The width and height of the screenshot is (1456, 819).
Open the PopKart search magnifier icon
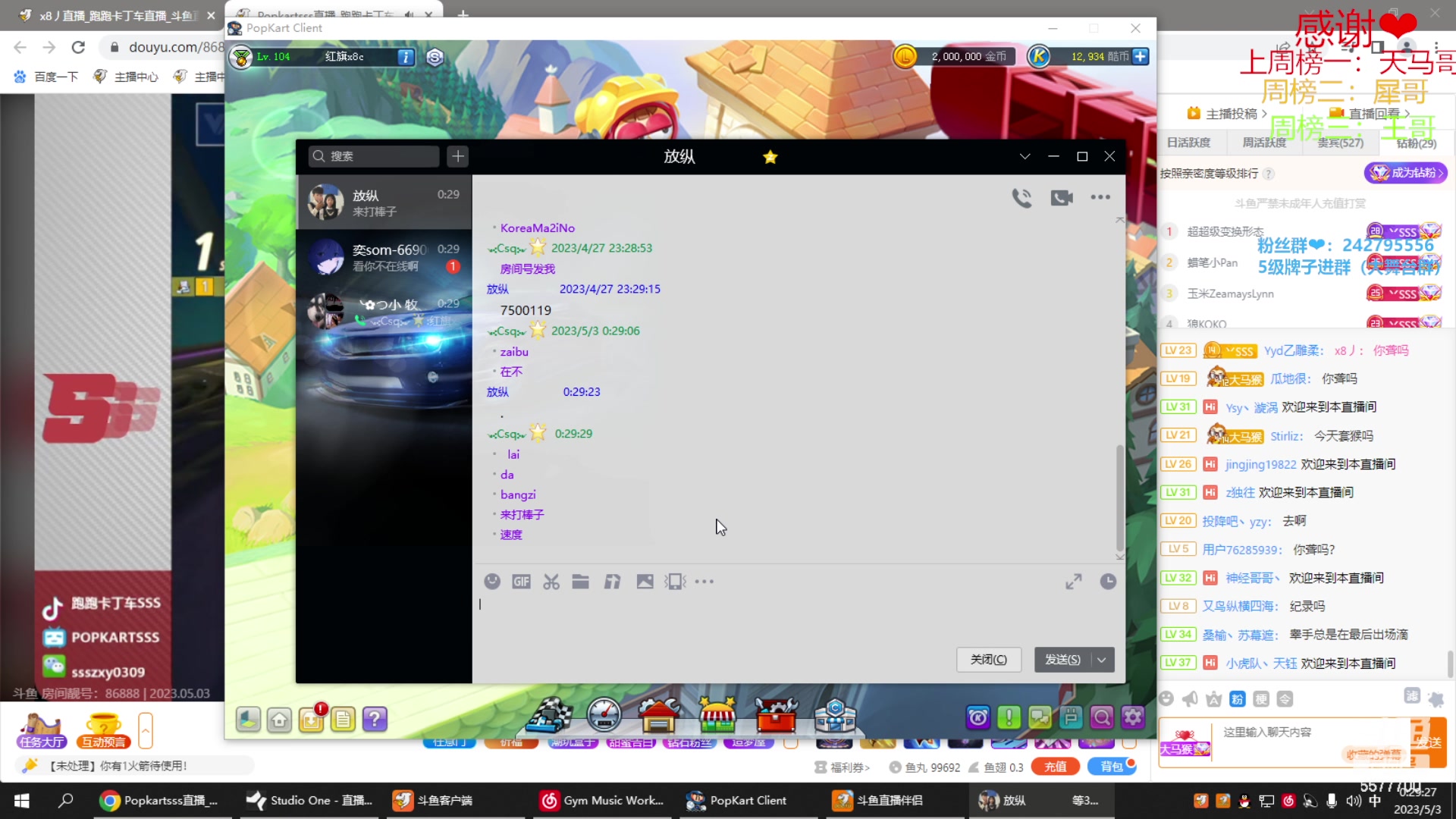(x=1102, y=717)
